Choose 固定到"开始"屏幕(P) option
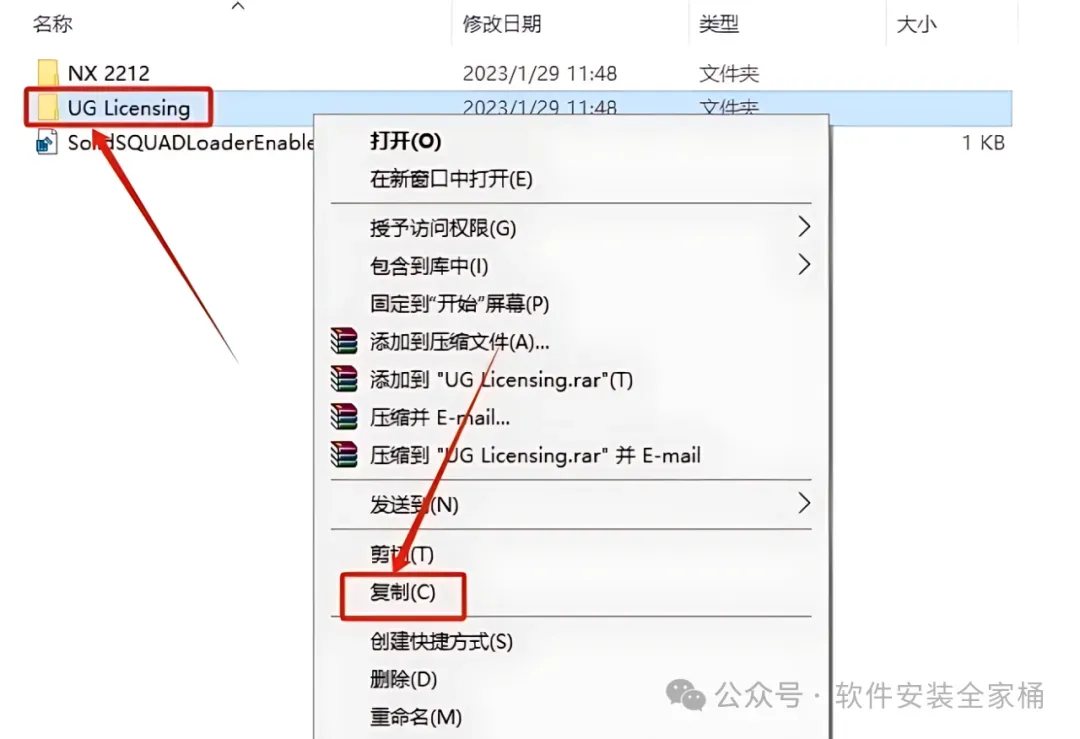Screen dimensions: 1080x739 459,304
